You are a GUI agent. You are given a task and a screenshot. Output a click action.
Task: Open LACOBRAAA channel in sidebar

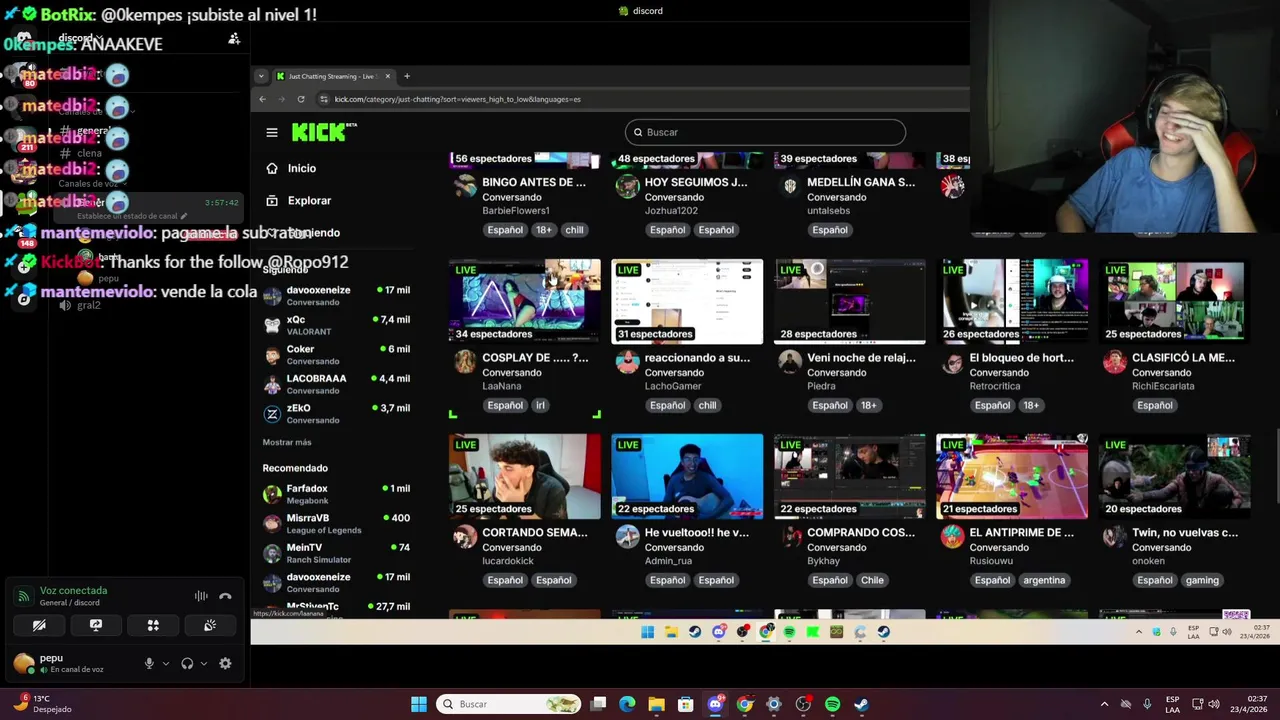336,384
